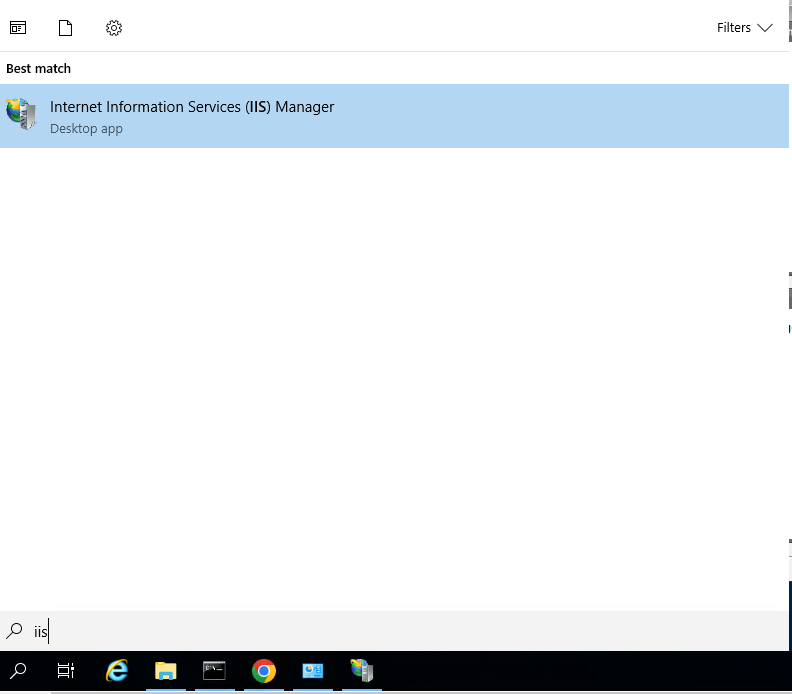
Task: Open Google Chrome from the taskbar
Action: click(264, 671)
